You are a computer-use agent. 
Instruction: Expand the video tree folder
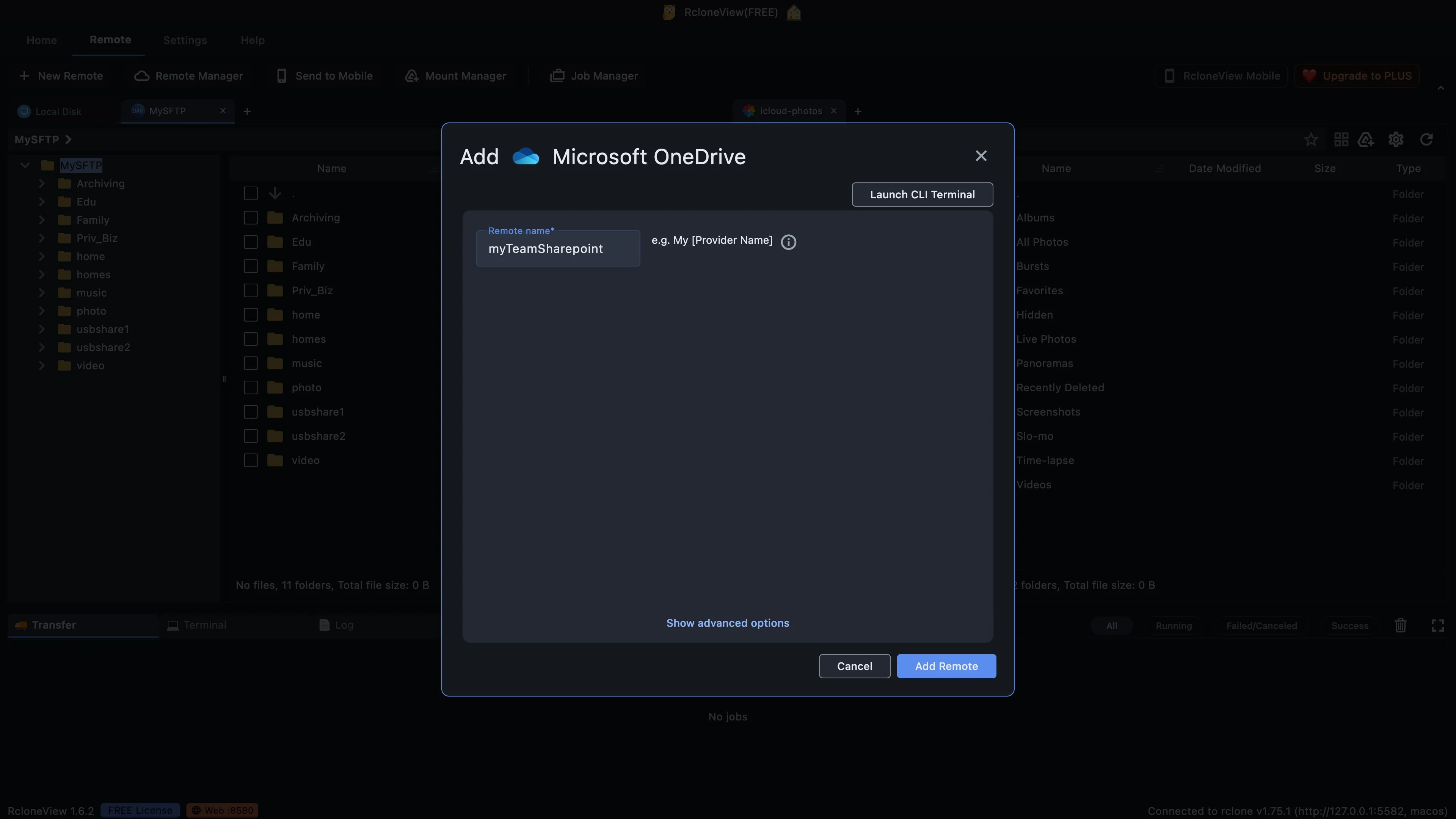click(42, 366)
